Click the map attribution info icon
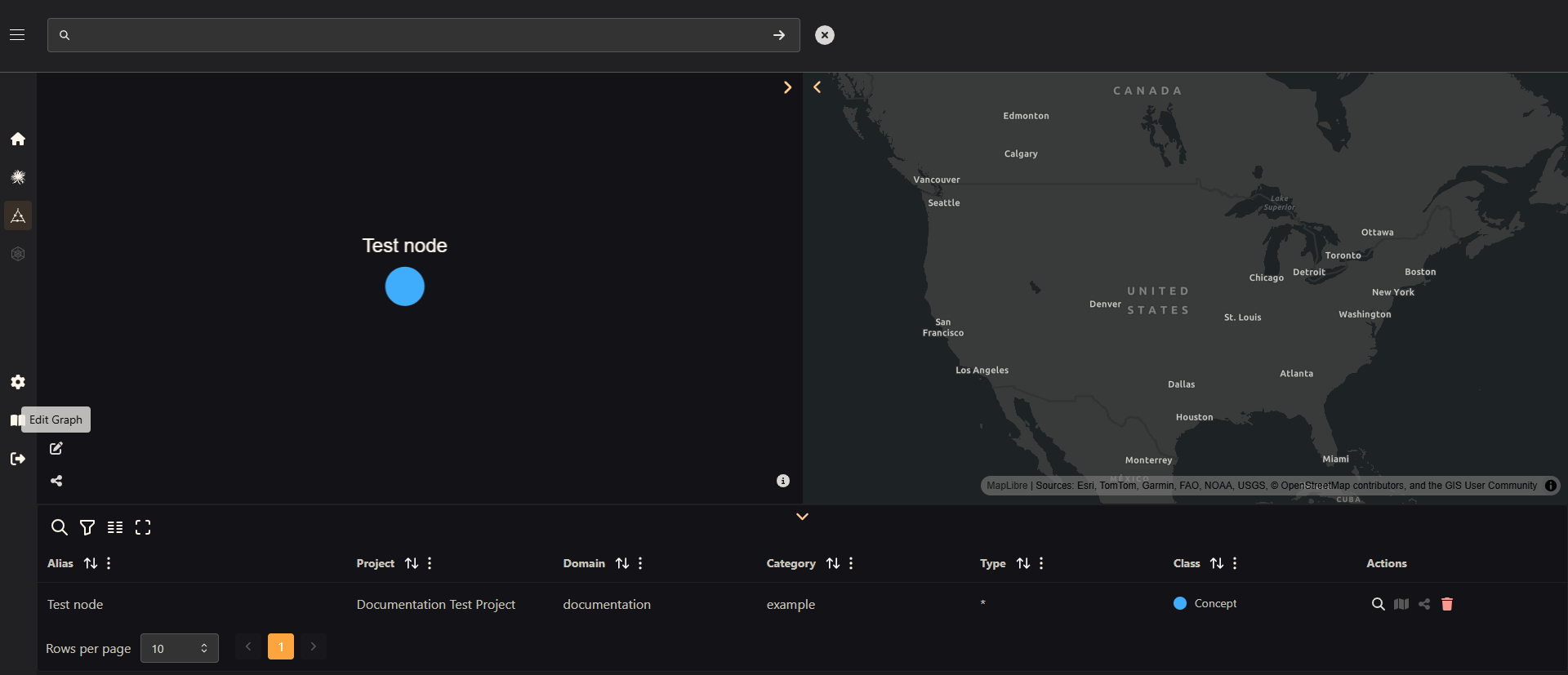 [x=1551, y=486]
